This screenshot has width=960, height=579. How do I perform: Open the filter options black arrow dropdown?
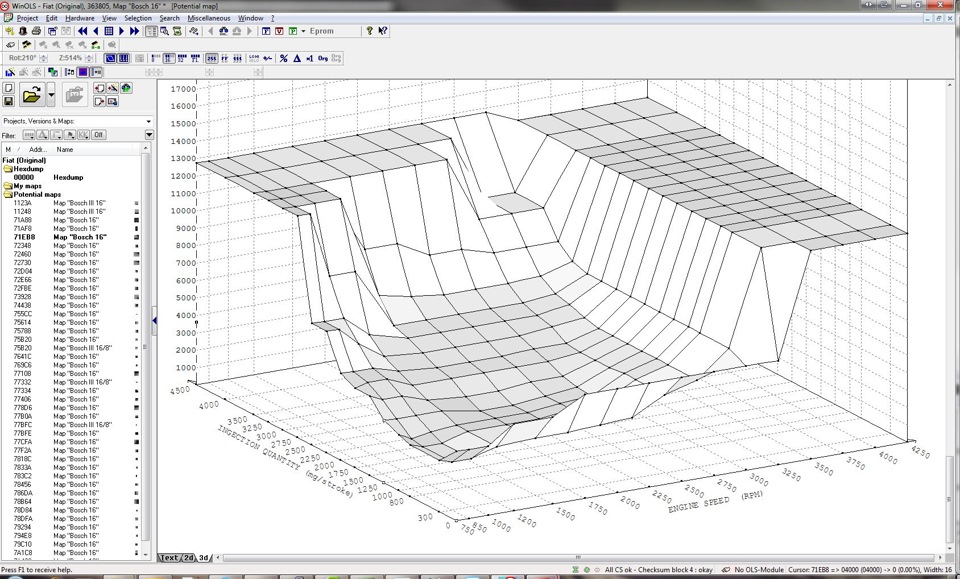149,135
